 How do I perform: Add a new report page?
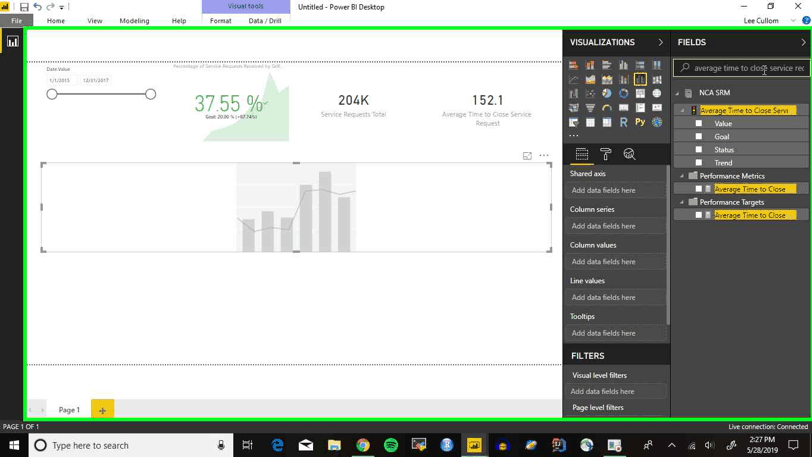coord(103,410)
